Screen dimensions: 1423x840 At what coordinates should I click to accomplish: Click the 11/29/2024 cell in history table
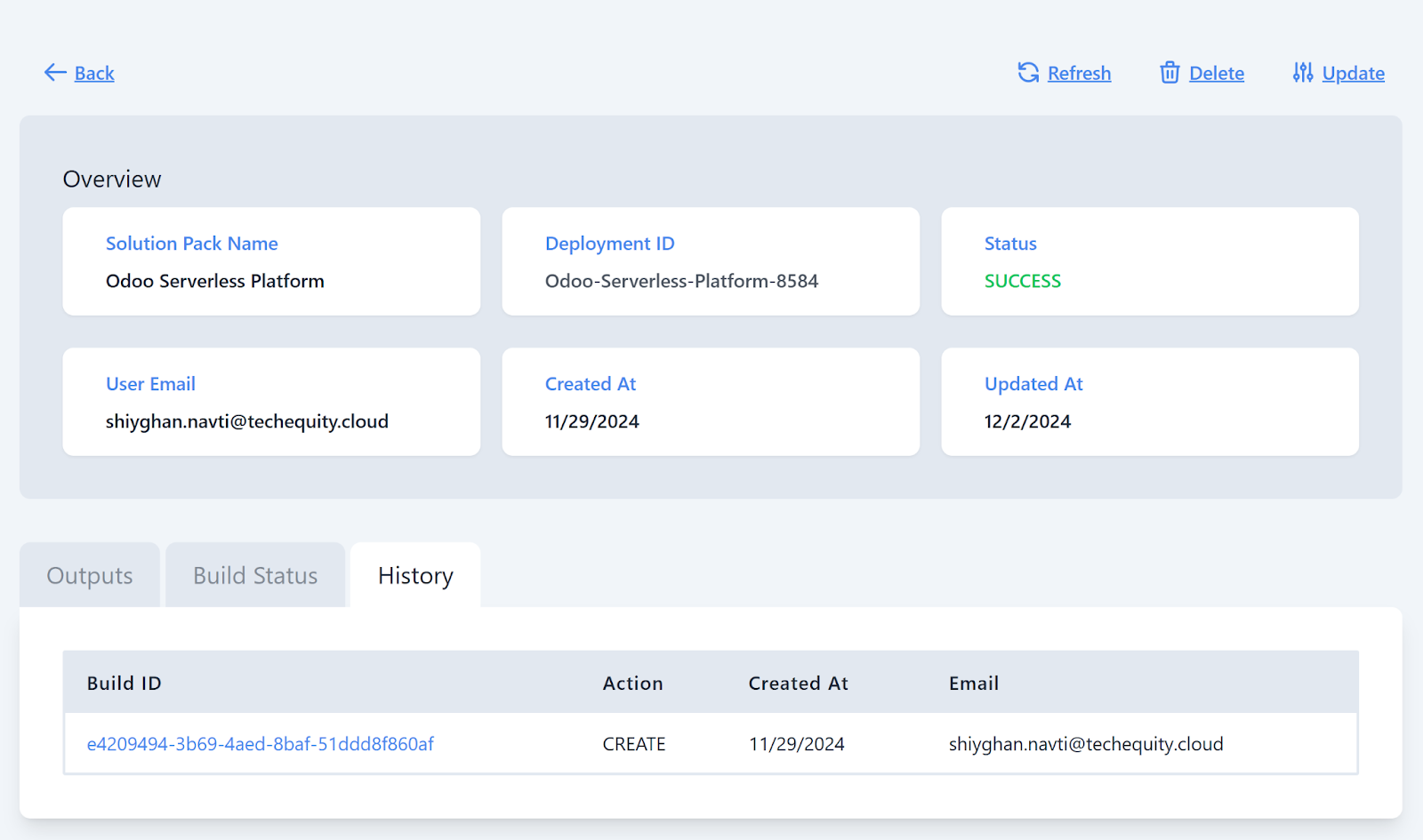(797, 744)
